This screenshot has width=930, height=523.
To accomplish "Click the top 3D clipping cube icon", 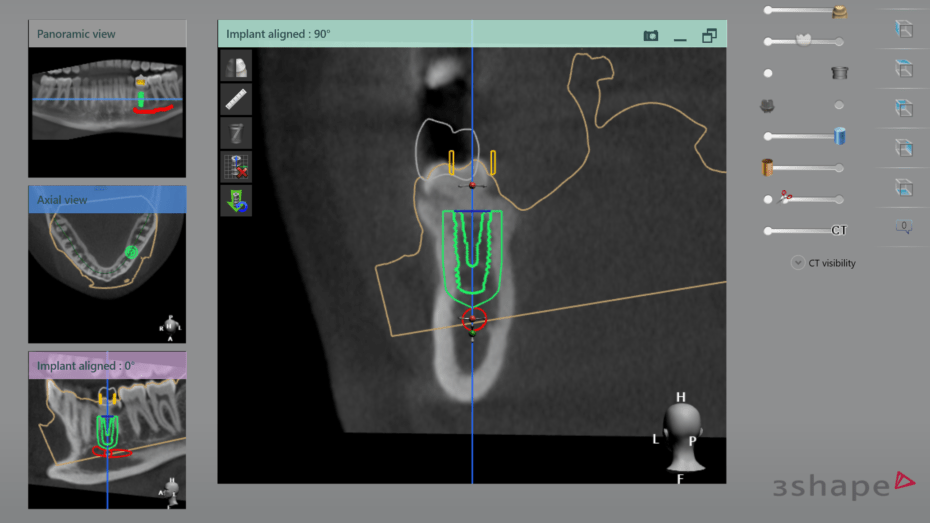I will tap(904, 30).
